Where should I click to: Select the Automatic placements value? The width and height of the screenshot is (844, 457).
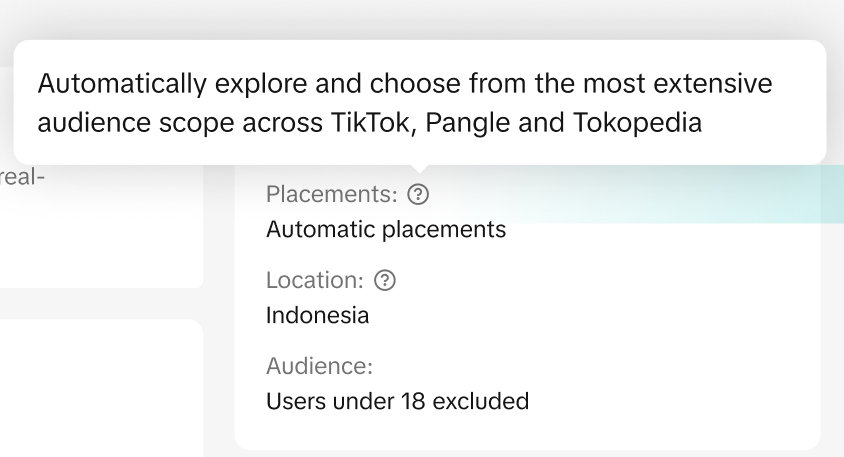386,229
